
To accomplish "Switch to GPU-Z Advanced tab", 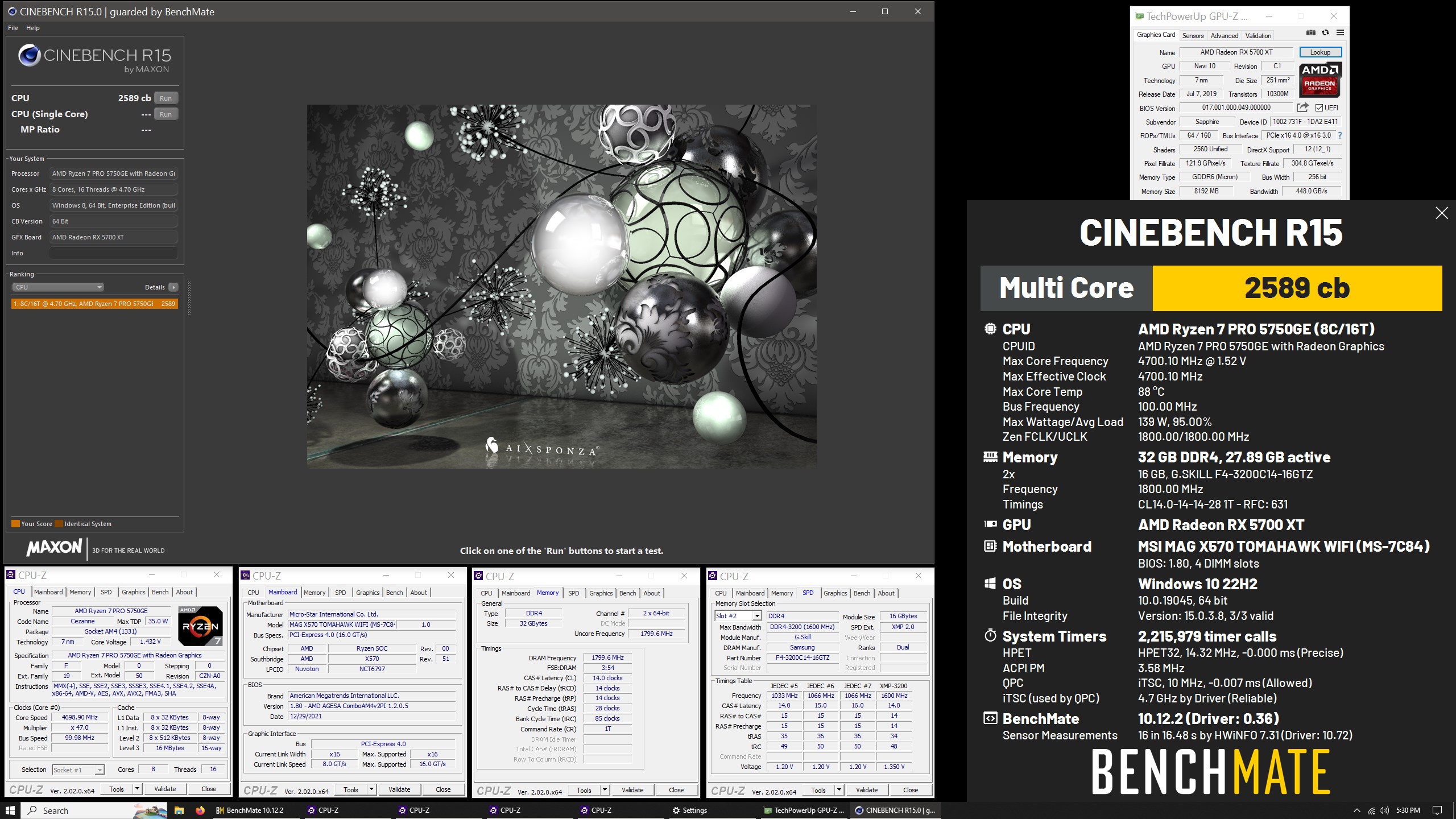I will point(1224,35).
